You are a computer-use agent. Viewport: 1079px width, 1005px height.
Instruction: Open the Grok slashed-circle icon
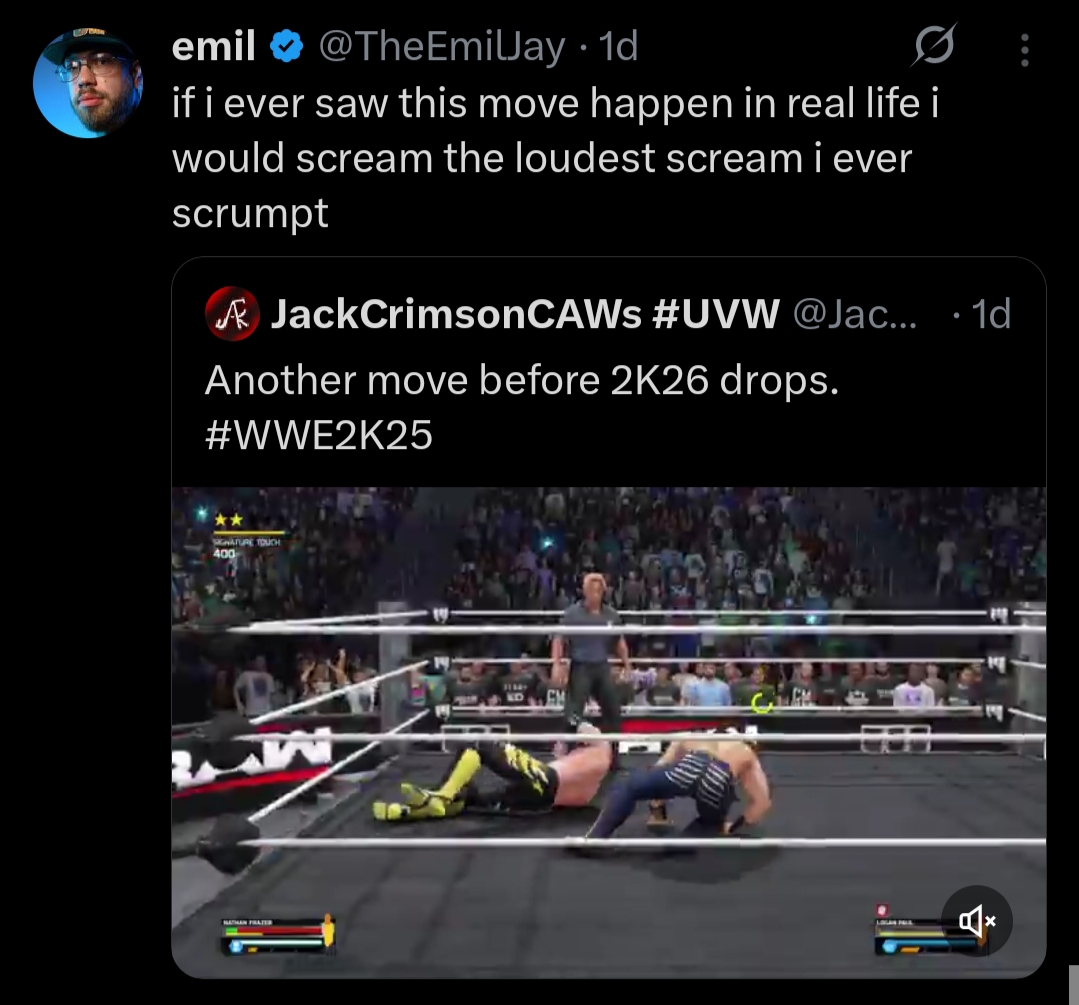click(x=934, y=45)
